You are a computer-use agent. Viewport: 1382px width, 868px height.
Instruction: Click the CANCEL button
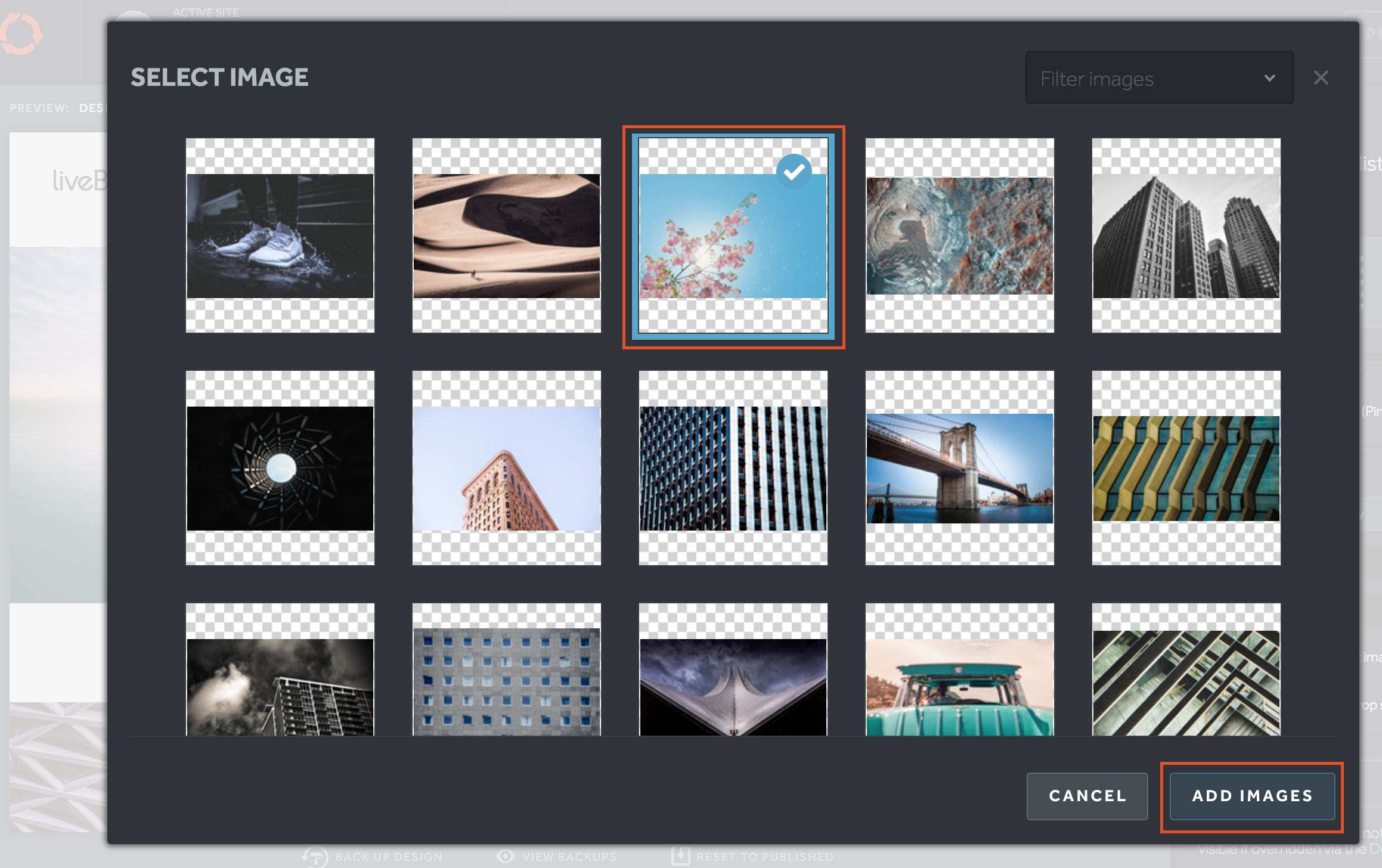pyautogui.click(x=1087, y=796)
